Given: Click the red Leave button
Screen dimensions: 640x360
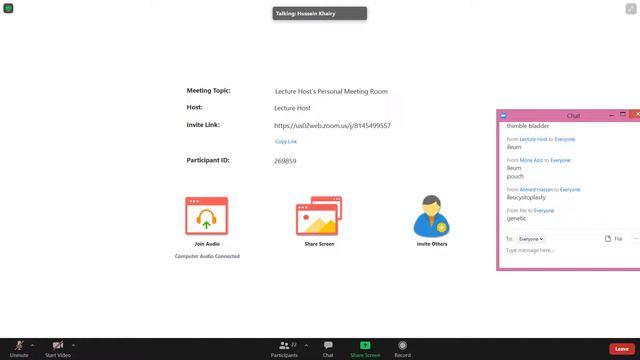Looking at the screenshot, I should [x=622, y=349].
